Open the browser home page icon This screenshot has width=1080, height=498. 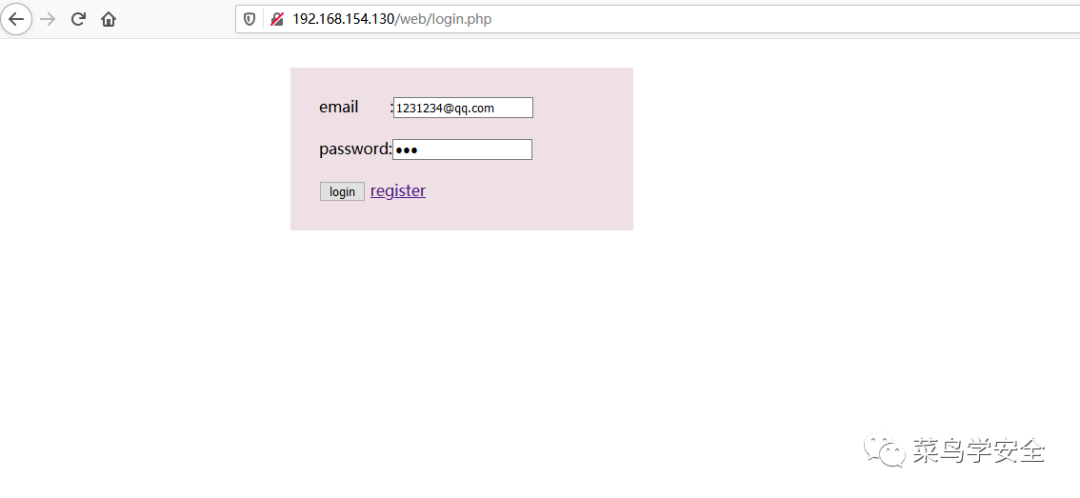[108, 19]
